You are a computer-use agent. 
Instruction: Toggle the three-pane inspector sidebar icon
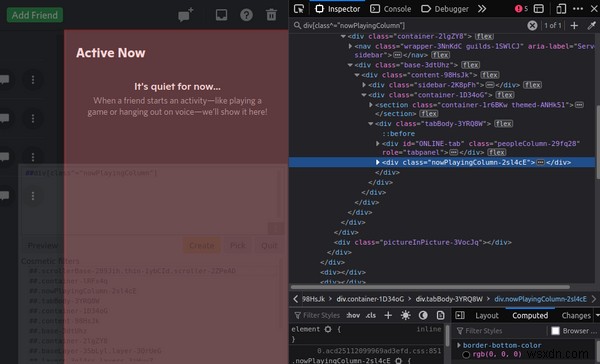[x=460, y=315]
